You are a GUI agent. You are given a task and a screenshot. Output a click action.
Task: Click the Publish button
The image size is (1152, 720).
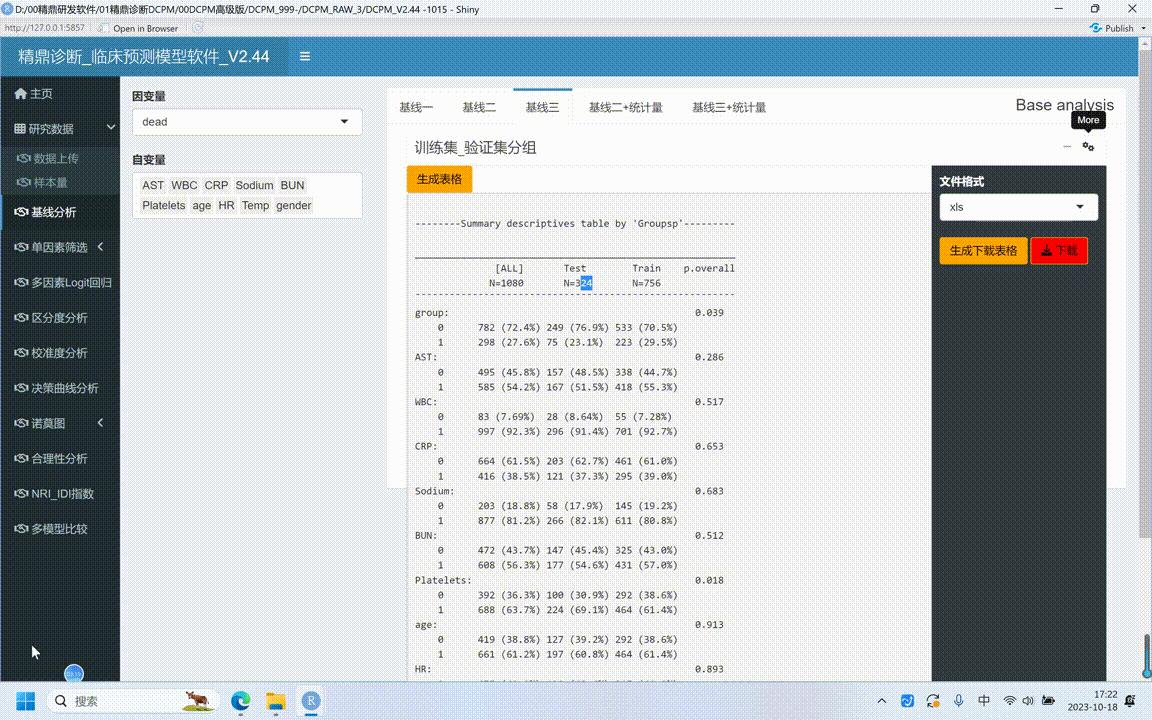[1112, 28]
